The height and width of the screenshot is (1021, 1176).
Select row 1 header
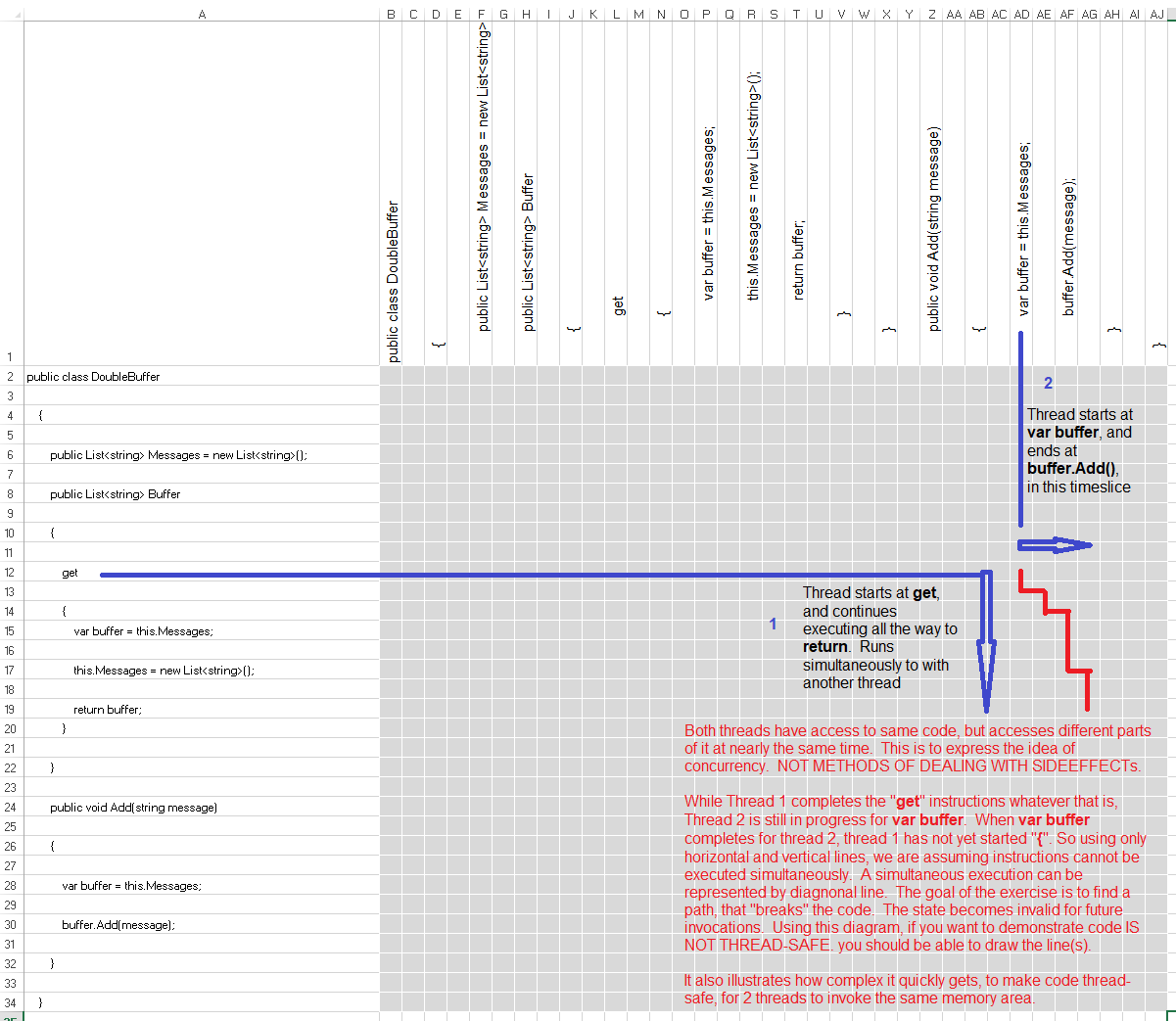point(12,194)
